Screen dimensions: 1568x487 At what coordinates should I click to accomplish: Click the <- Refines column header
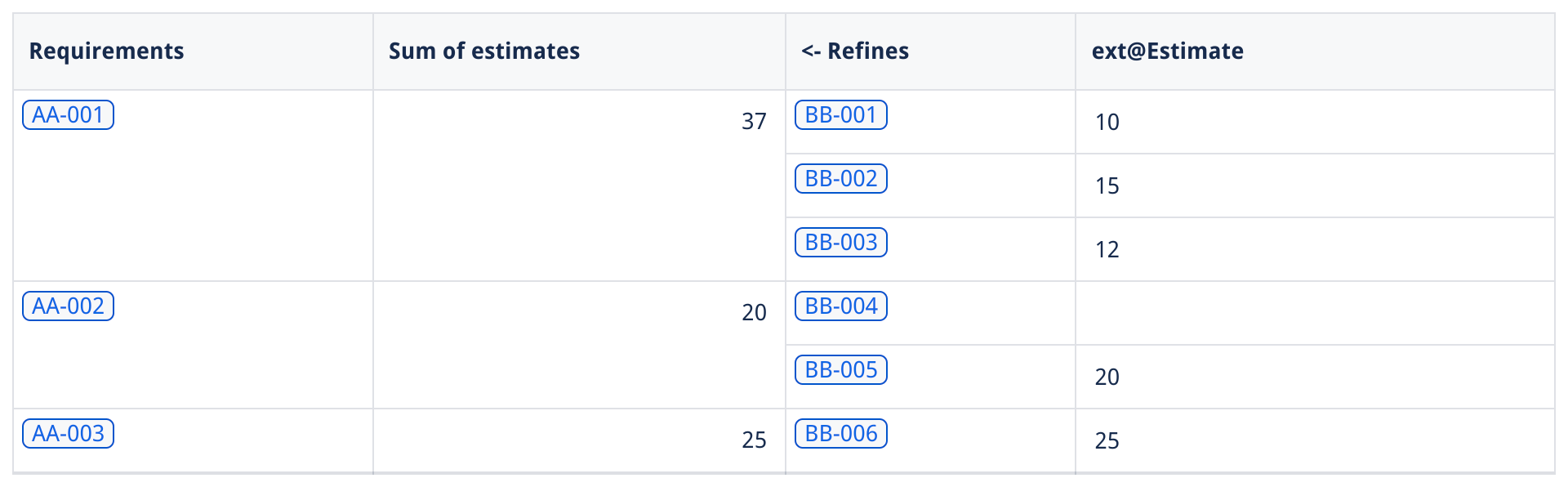[854, 51]
